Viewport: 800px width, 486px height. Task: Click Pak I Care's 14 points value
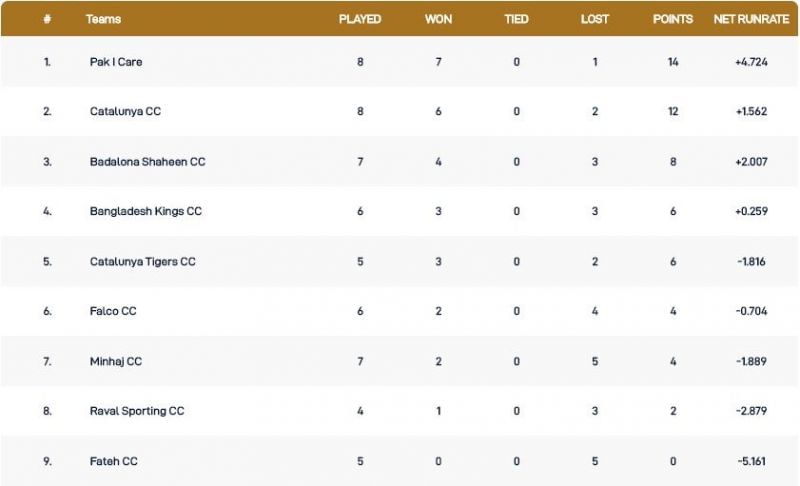[673, 62]
